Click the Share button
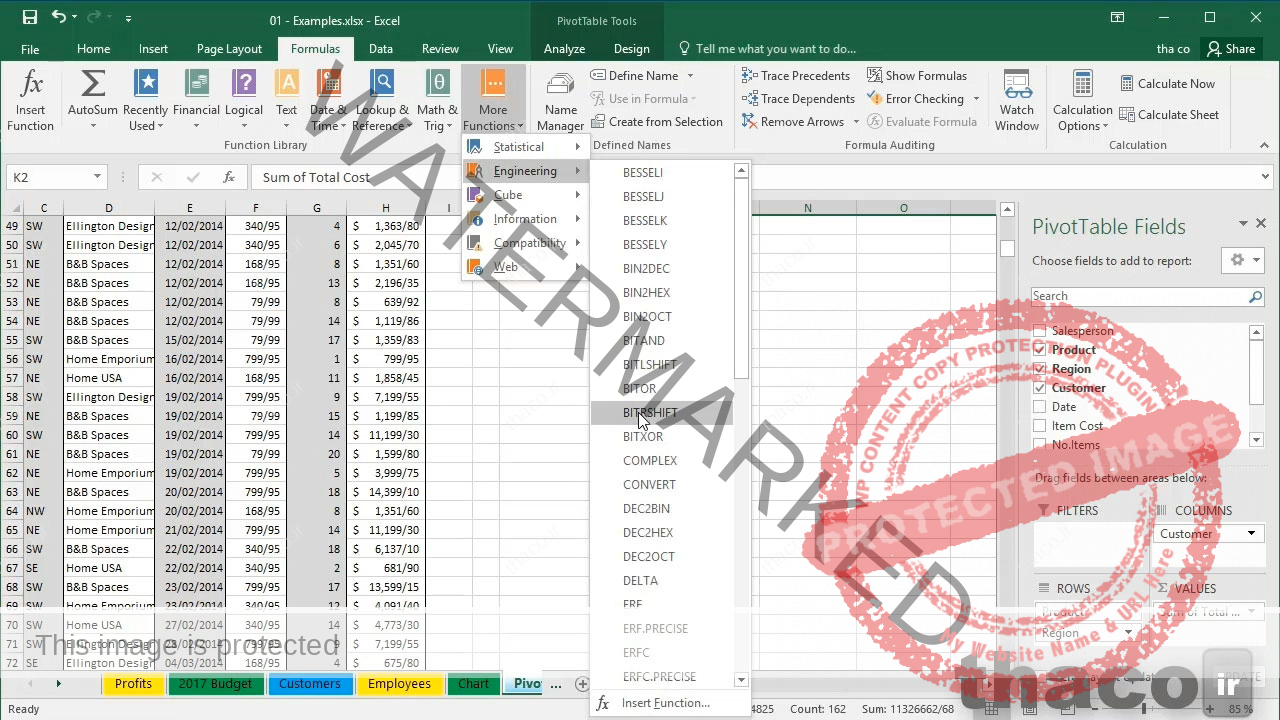This screenshot has width=1280, height=720. [1230, 48]
